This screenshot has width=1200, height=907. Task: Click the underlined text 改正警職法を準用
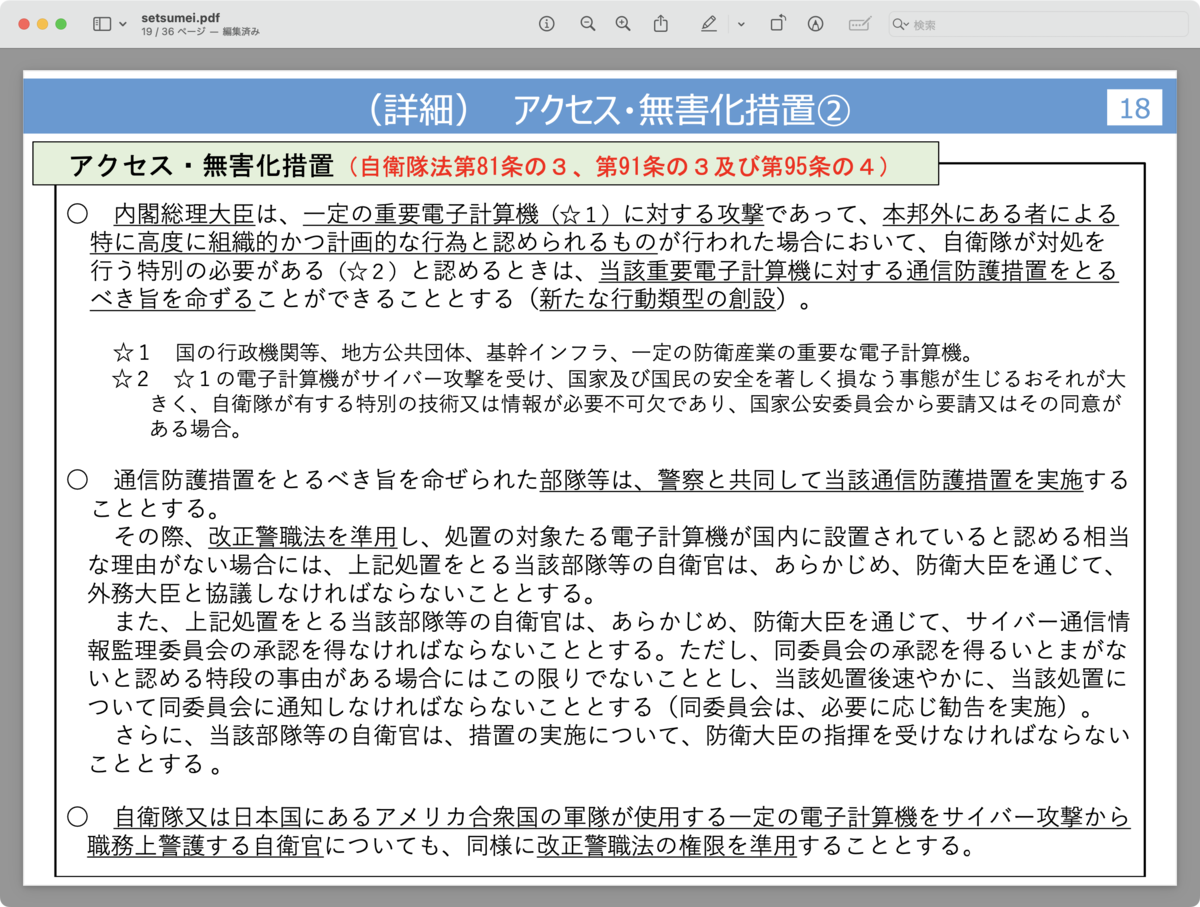tap(304, 535)
